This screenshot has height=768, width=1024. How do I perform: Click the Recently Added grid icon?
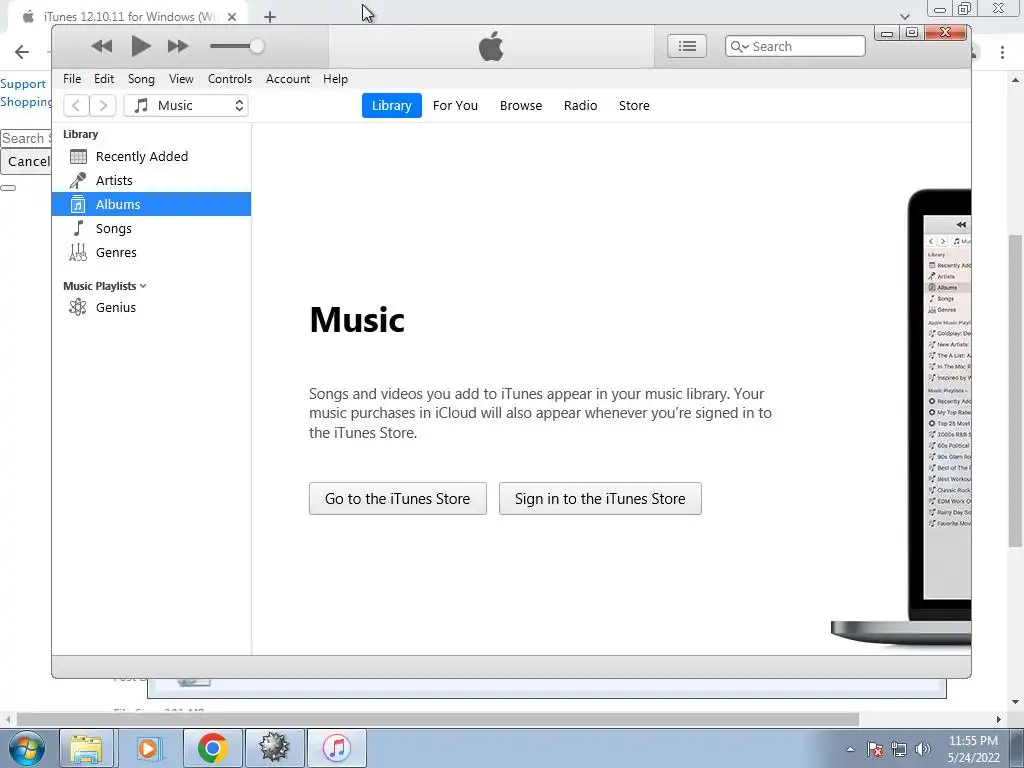coord(78,157)
